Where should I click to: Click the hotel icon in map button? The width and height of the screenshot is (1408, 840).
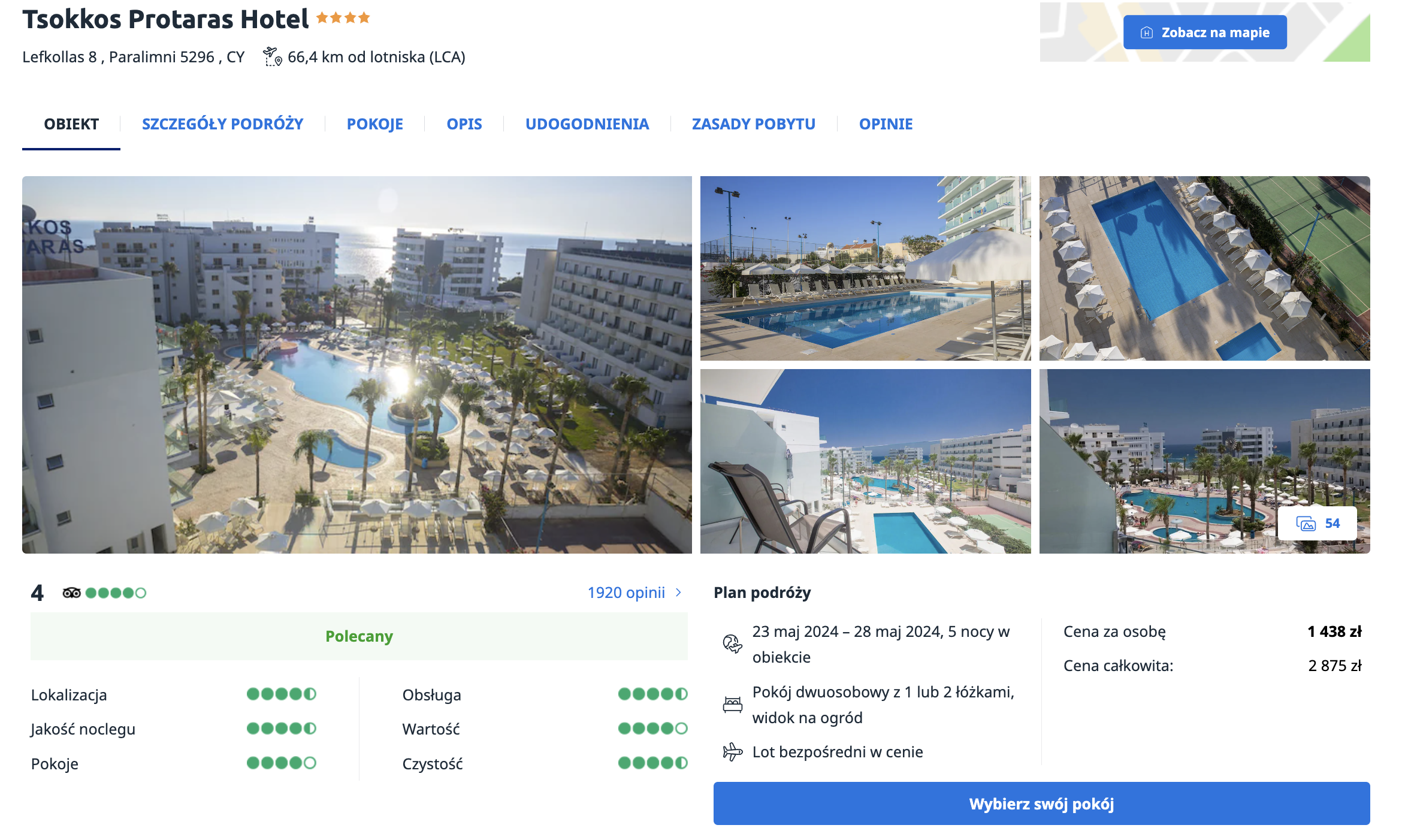[1146, 33]
